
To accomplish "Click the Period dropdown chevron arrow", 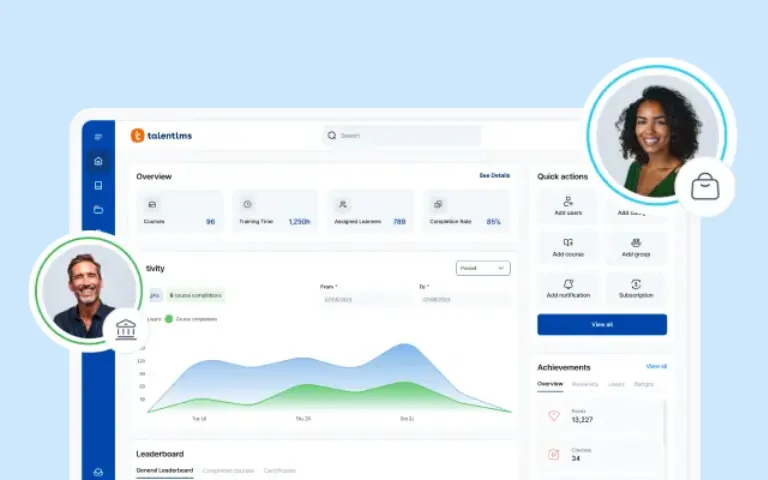I will pos(501,268).
